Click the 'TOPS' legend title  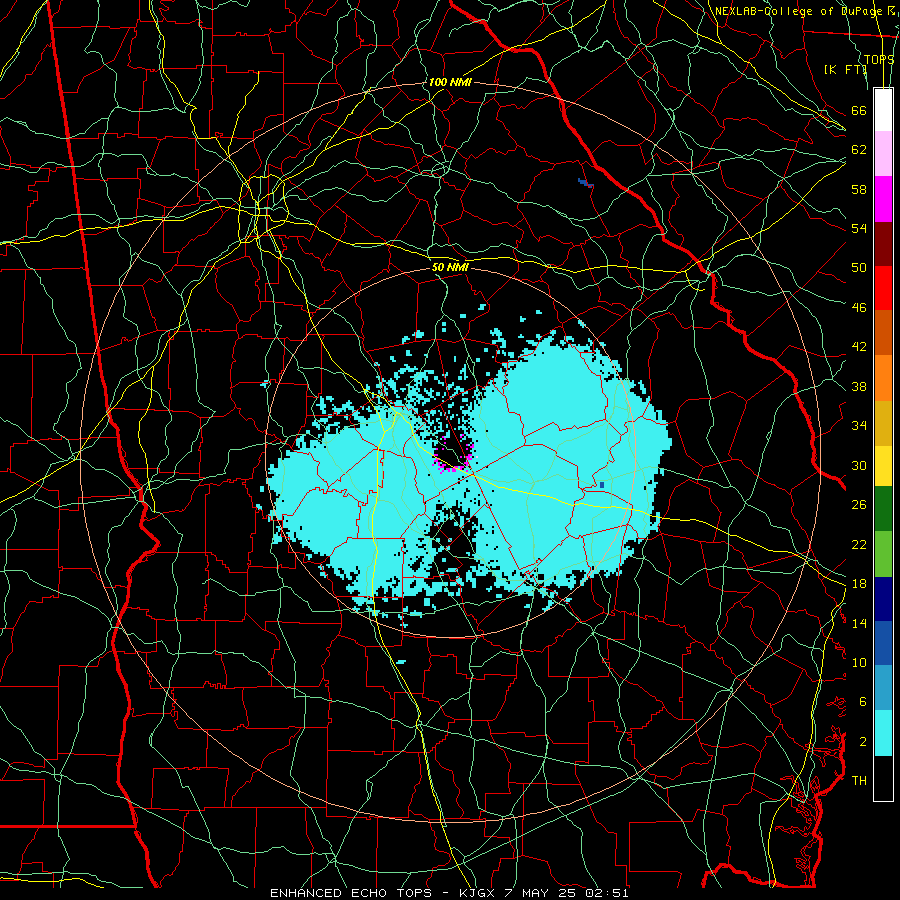pos(879,59)
